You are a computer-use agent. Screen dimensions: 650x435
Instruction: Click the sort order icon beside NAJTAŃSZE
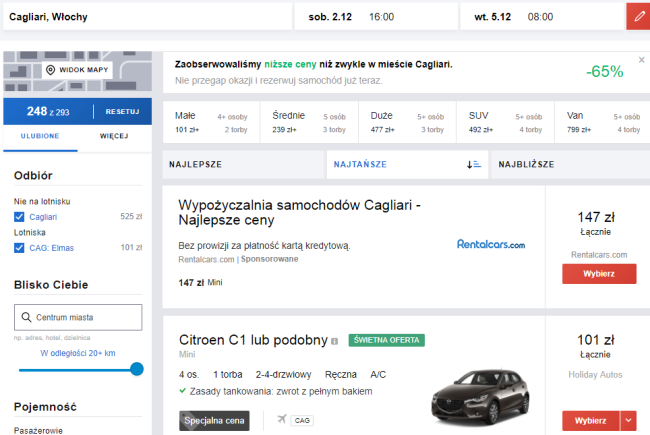click(474, 164)
